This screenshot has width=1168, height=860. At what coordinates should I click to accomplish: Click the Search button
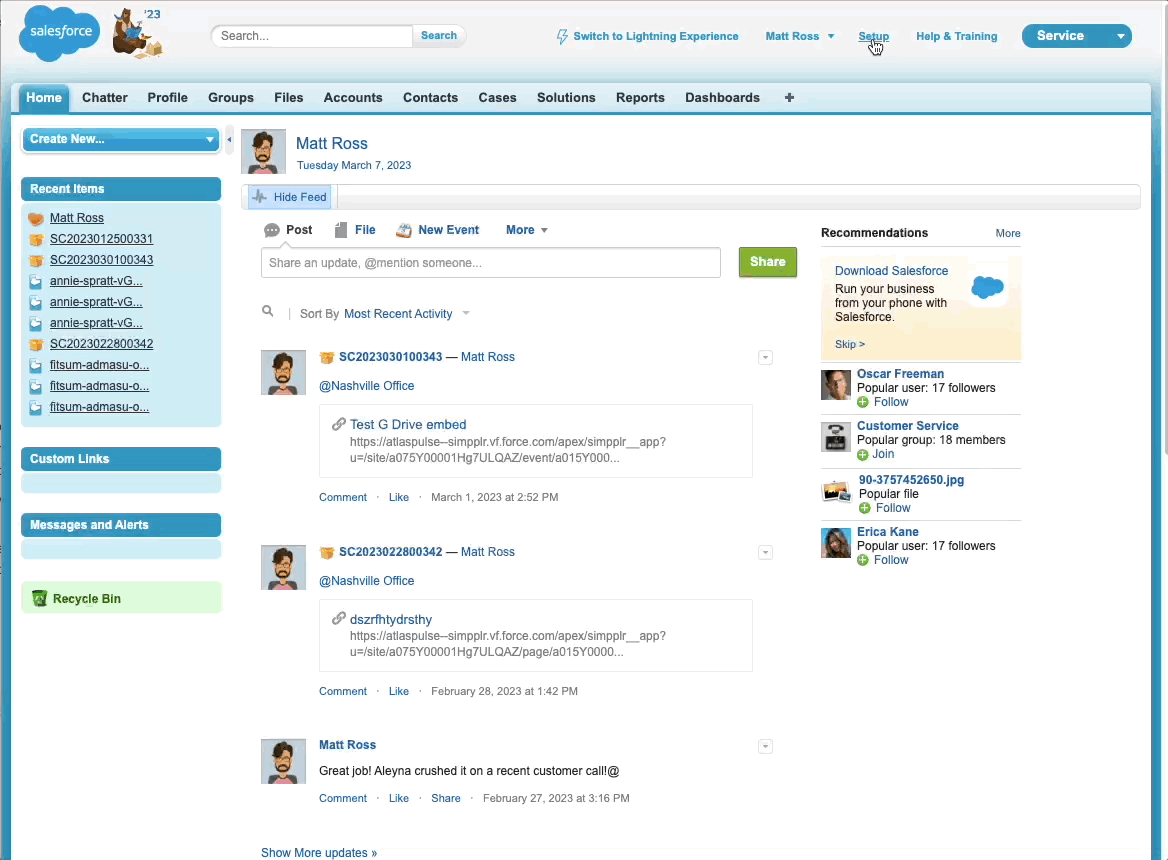pos(439,36)
